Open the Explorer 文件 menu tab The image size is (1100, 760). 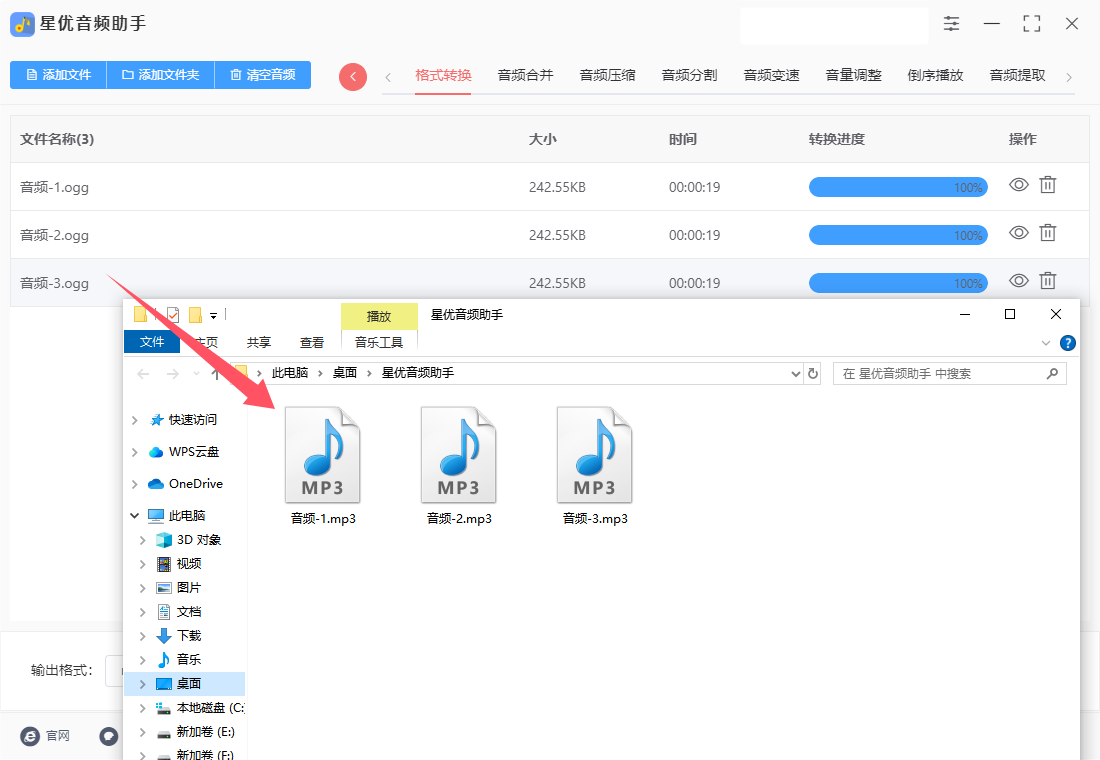tap(152, 342)
